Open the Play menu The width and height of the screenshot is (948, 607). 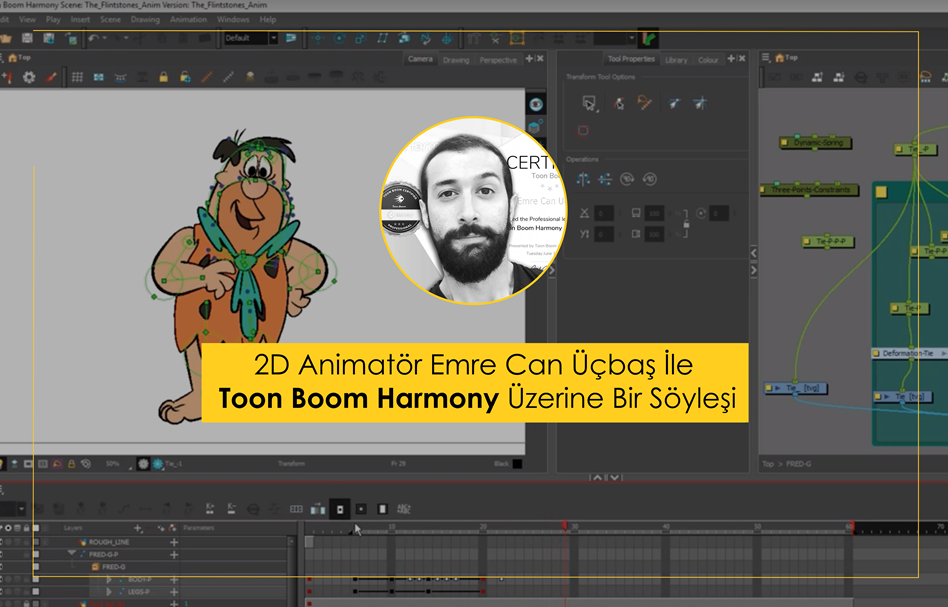click(53, 19)
